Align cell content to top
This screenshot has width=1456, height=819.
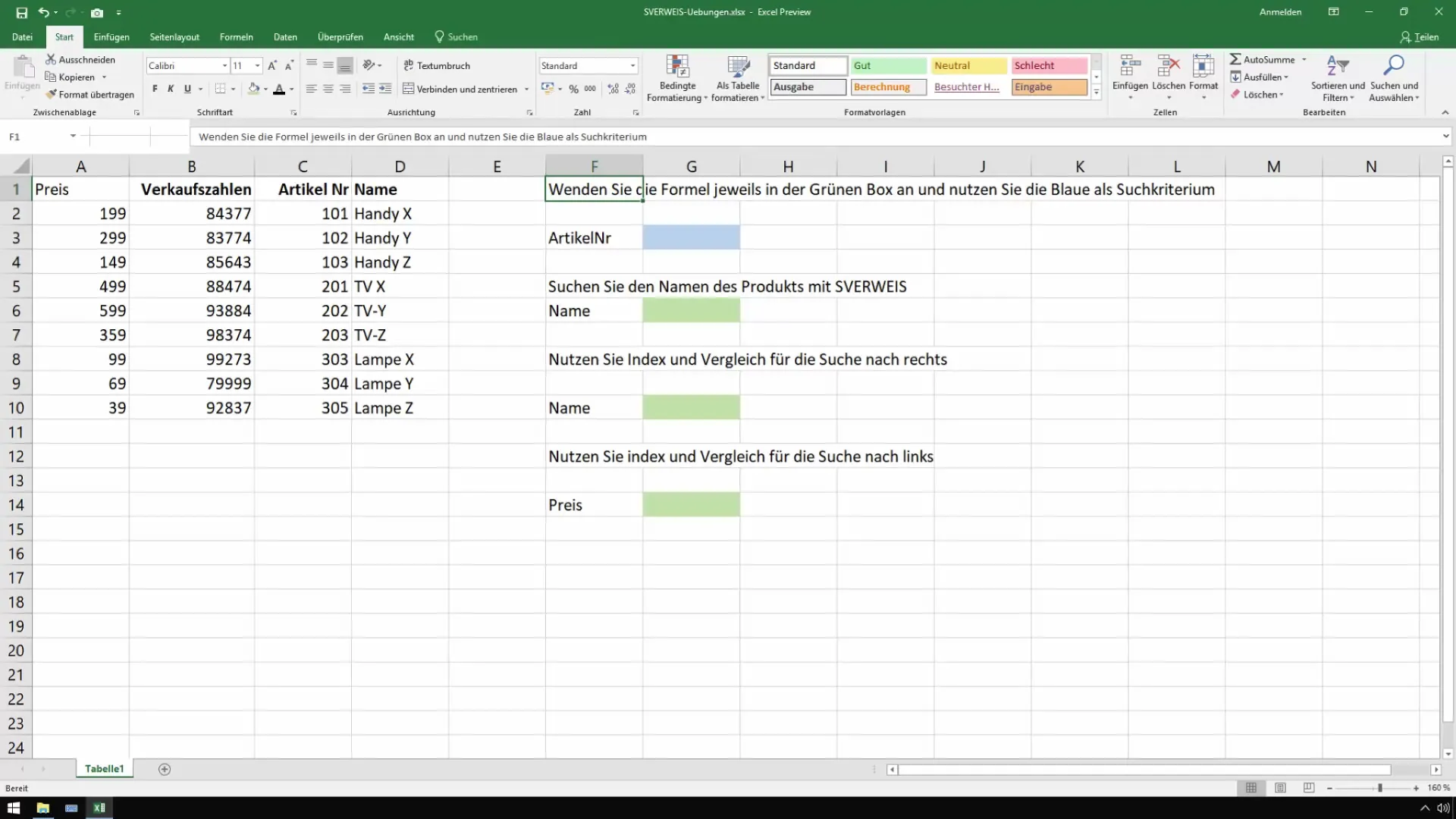point(311,65)
